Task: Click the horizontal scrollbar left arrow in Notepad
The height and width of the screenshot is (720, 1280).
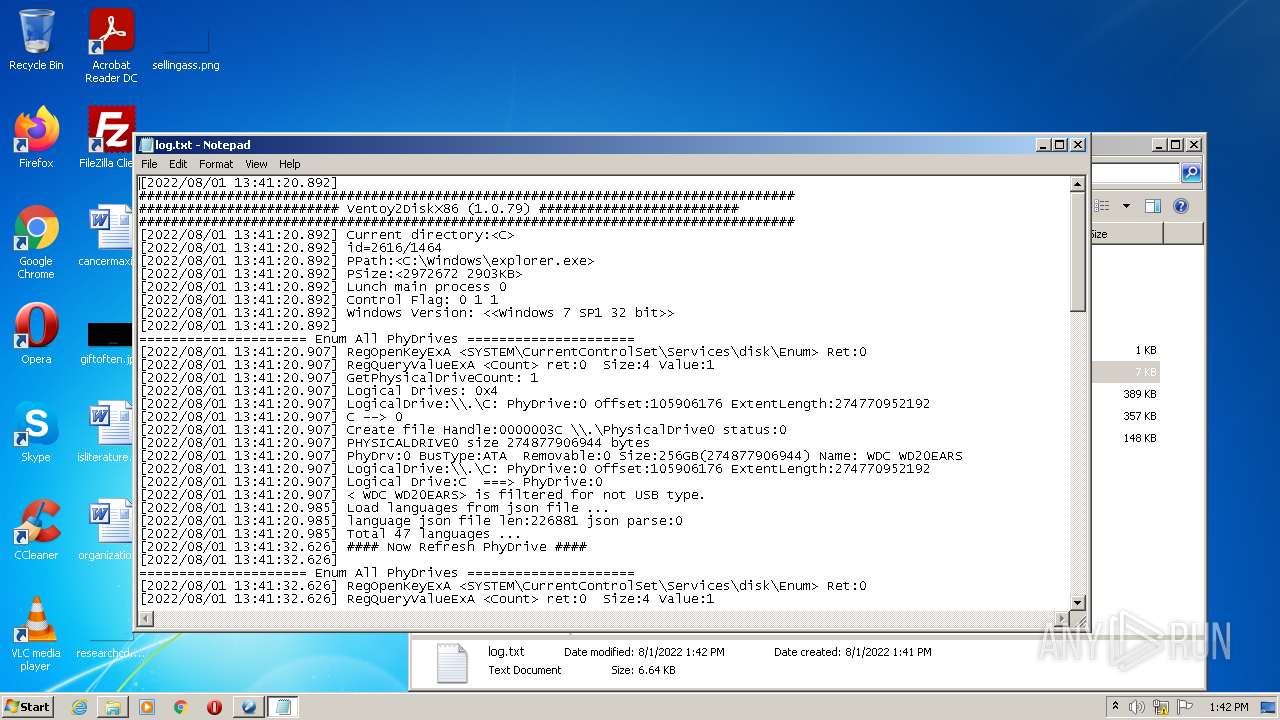Action: [146, 619]
